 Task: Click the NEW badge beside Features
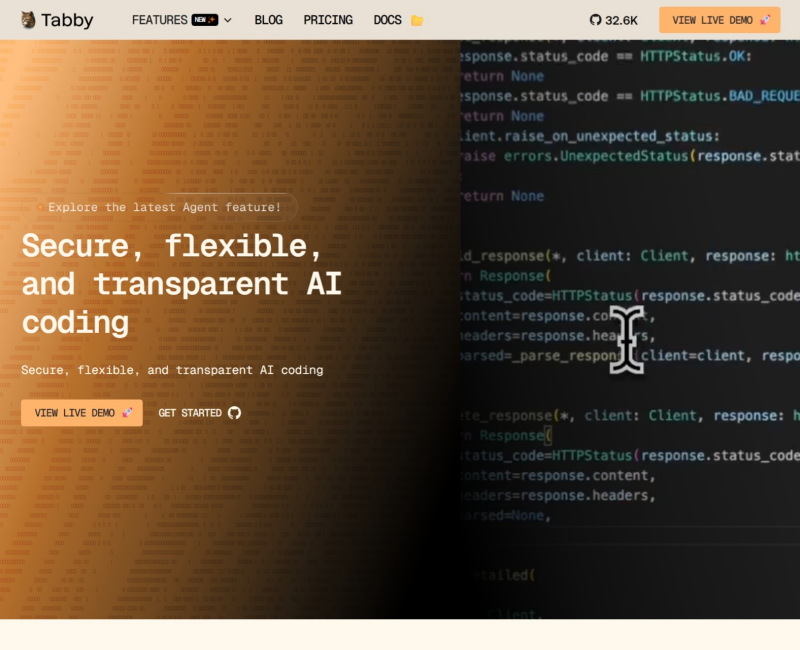point(205,20)
